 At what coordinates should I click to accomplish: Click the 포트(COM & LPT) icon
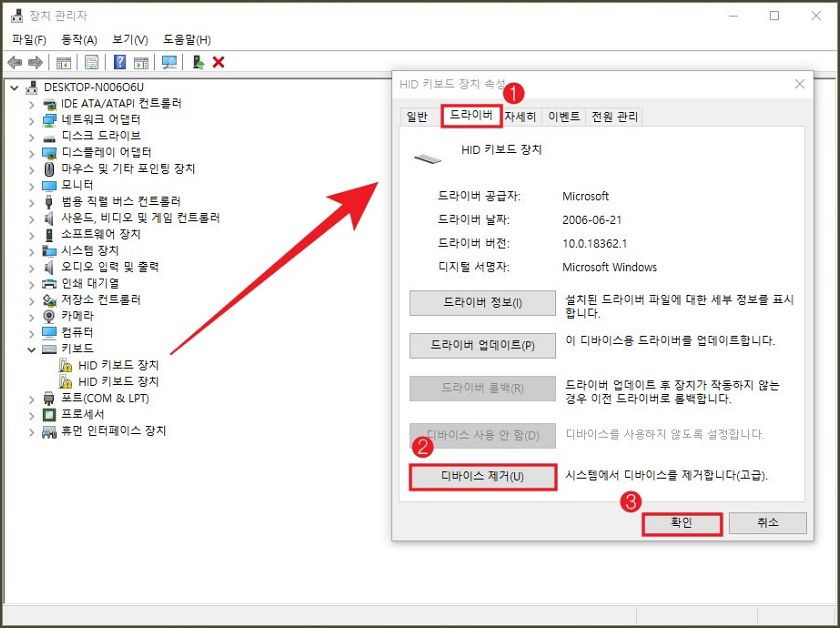coord(49,398)
